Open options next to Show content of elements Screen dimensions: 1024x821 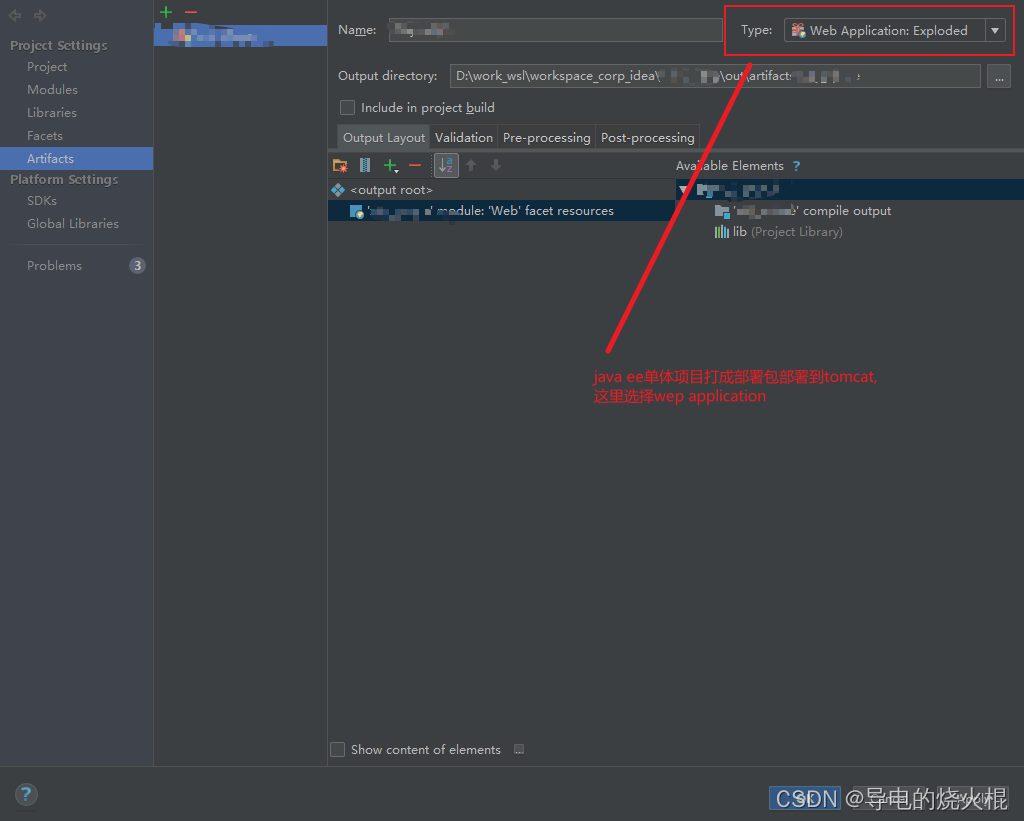[519, 749]
